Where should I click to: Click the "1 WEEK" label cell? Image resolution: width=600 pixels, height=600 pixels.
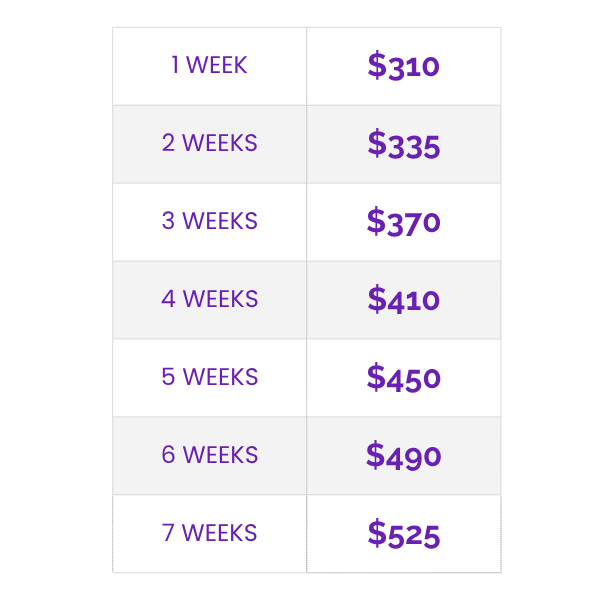pyautogui.click(x=209, y=66)
